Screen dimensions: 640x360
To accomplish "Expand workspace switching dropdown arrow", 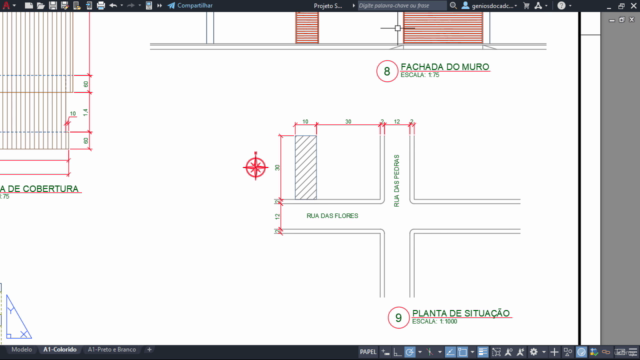I will tap(544, 352).
